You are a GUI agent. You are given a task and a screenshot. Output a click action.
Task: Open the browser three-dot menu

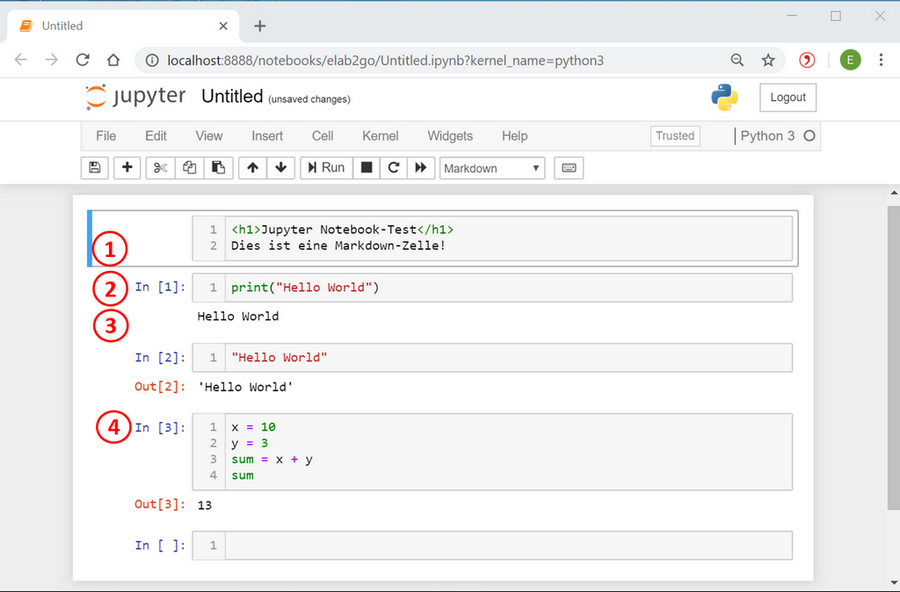coord(881,60)
